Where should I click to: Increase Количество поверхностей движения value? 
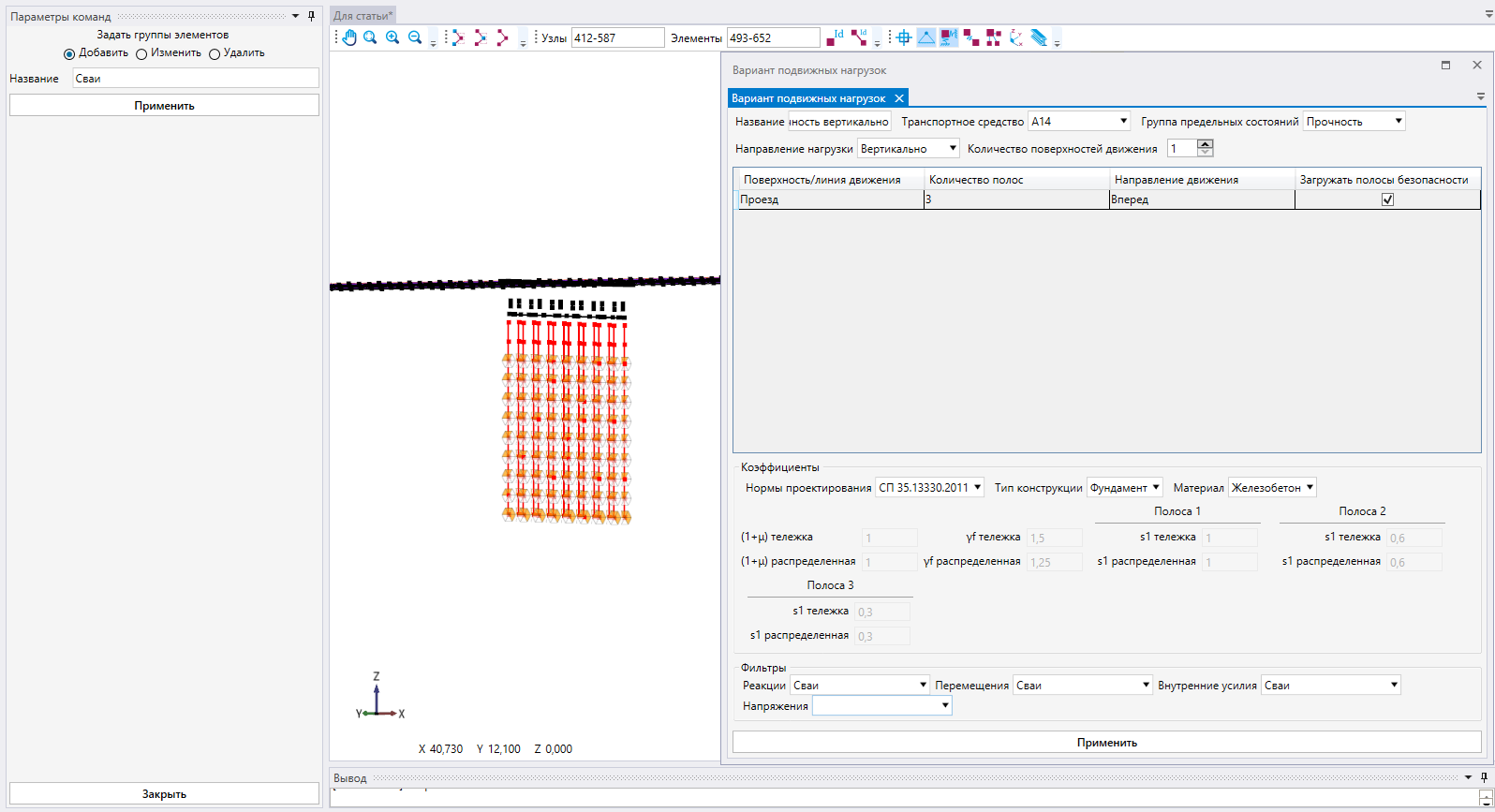pyautogui.click(x=1206, y=144)
